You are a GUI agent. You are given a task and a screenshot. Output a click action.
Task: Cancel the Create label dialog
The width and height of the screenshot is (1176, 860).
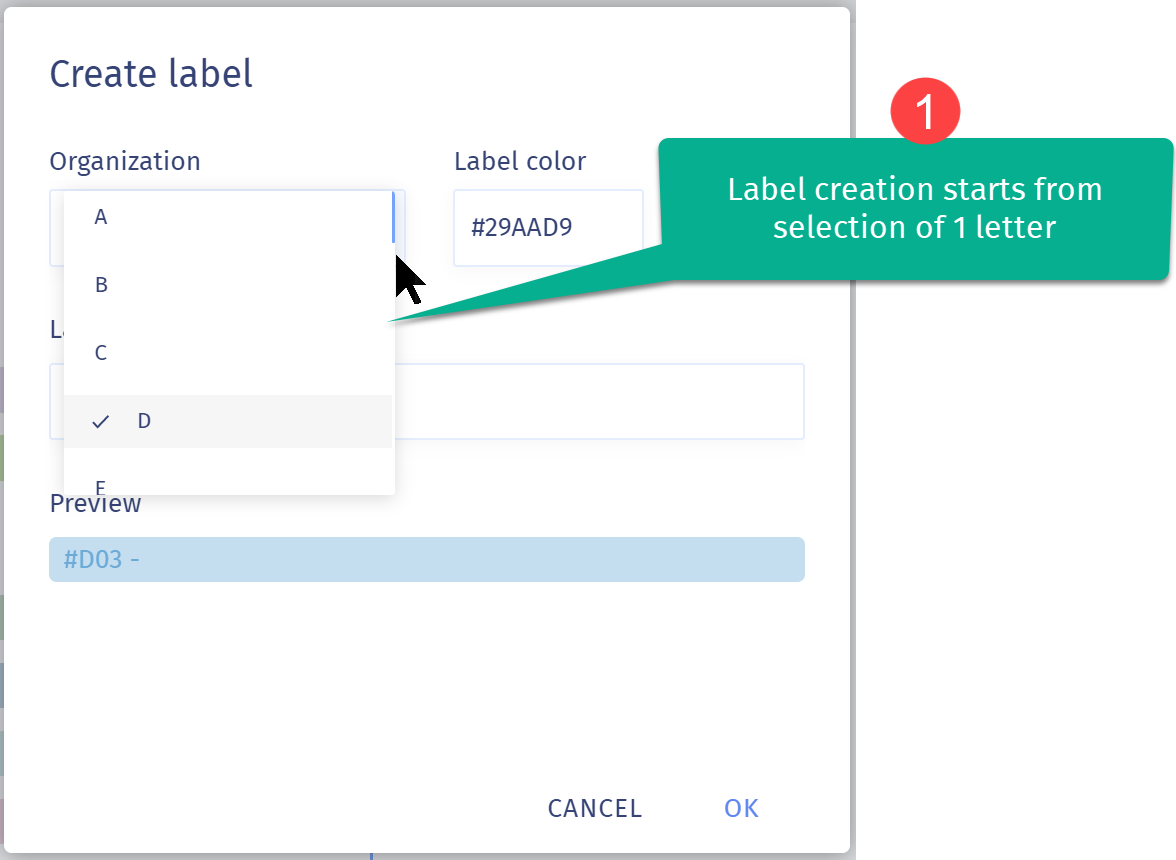coord(595,808)
